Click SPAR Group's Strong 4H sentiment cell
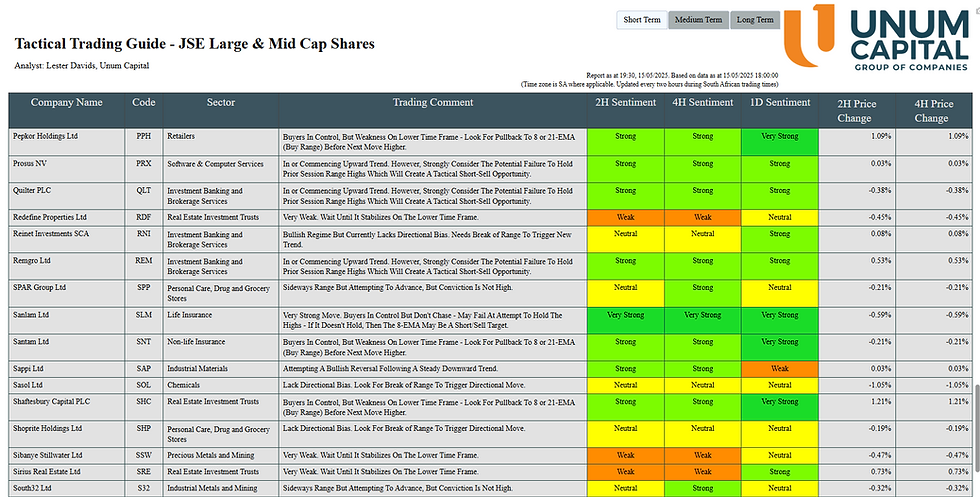The height and width of the screenshot is (497, 980). [x=702, y=293]
